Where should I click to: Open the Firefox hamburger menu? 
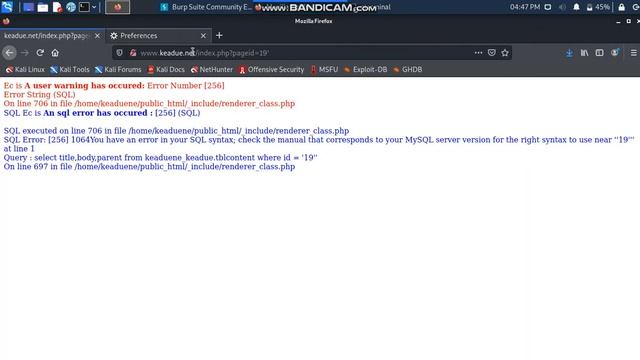[x=633, y=53]
